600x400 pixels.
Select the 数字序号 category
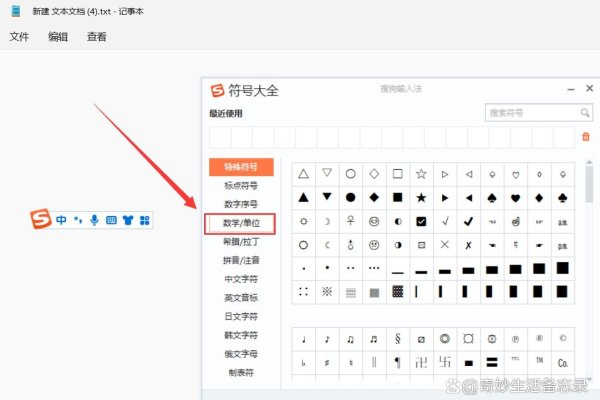click(x=241, y=204)
